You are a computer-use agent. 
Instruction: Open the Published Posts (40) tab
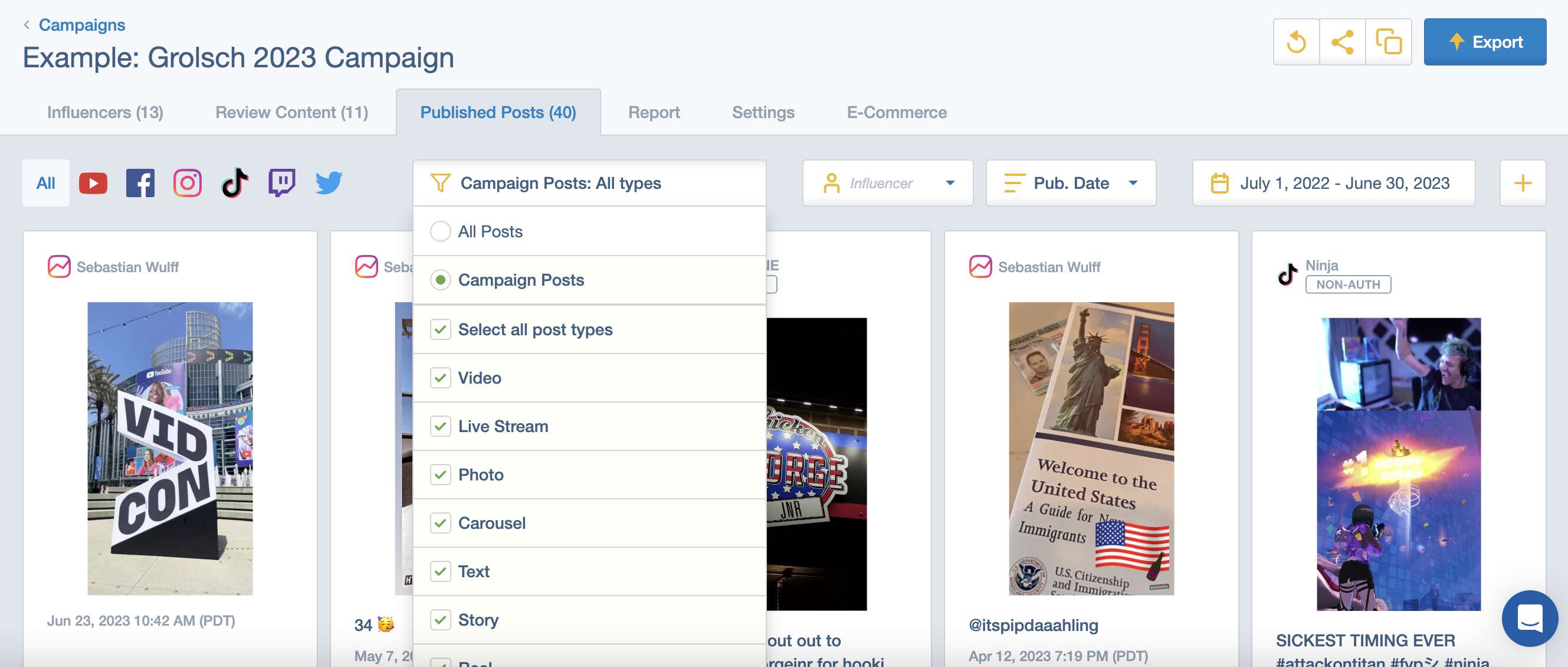coord(498,113)
